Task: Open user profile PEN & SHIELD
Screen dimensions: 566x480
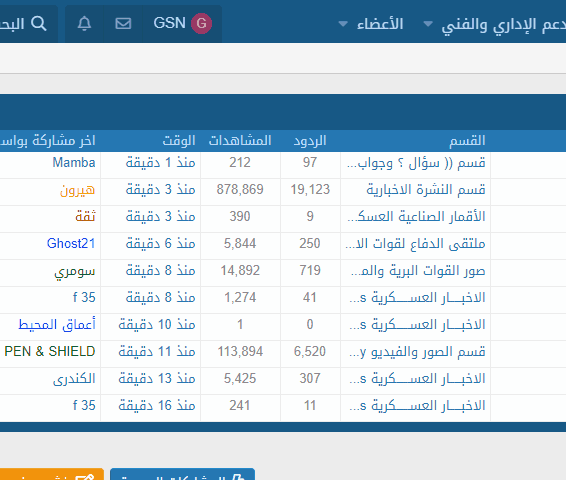Action: click(50, 352)
